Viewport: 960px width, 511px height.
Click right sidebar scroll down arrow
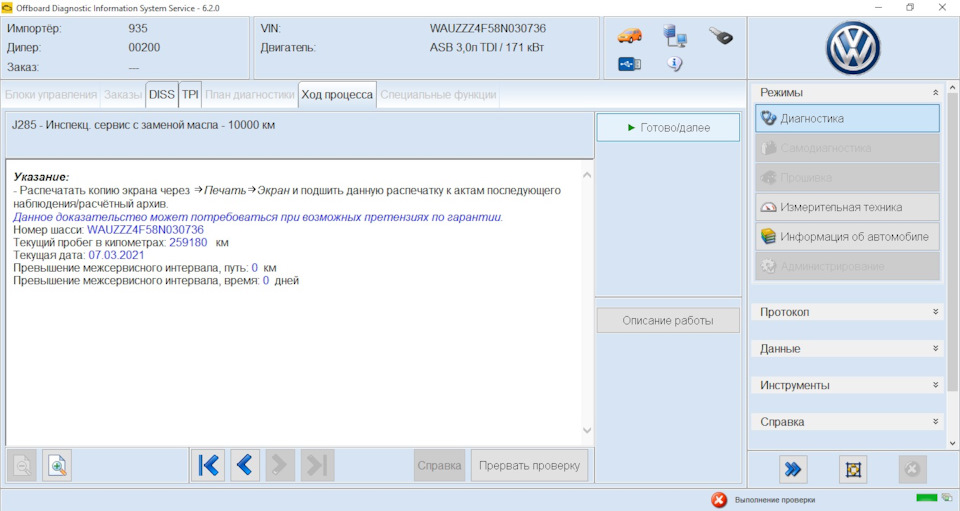(952, 443)
